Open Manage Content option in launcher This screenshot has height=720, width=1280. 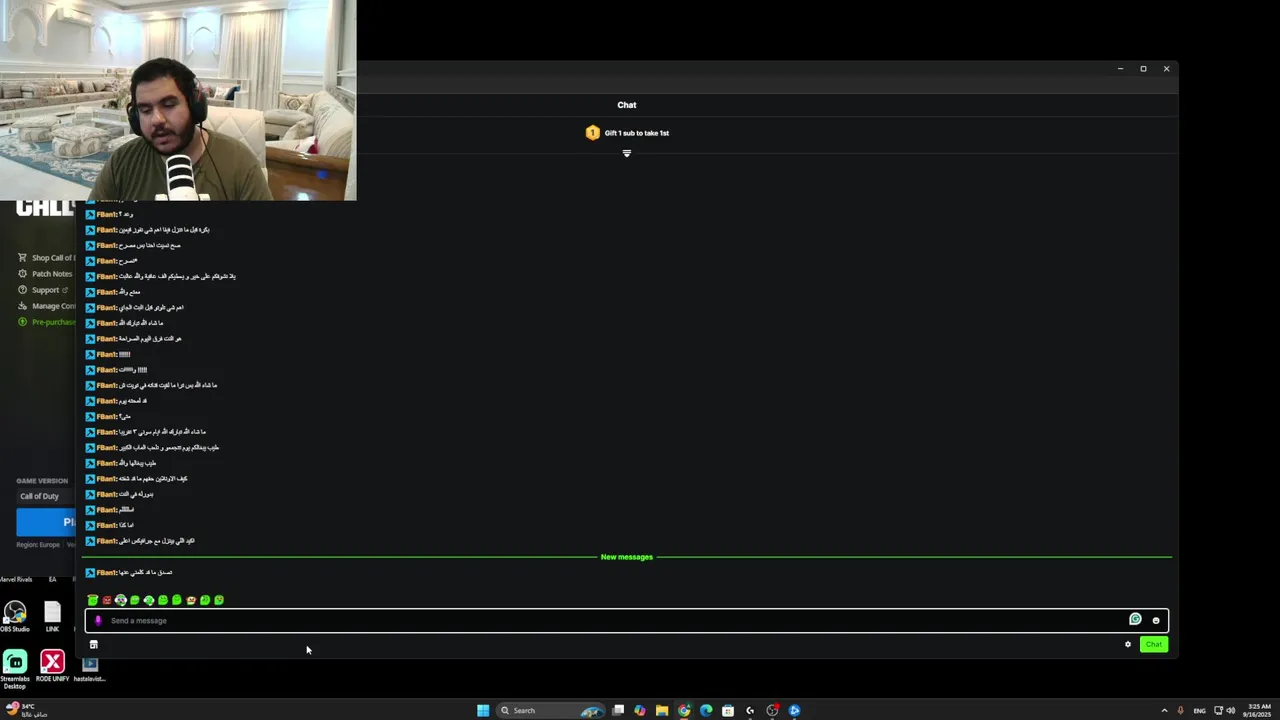coord(47,306)
